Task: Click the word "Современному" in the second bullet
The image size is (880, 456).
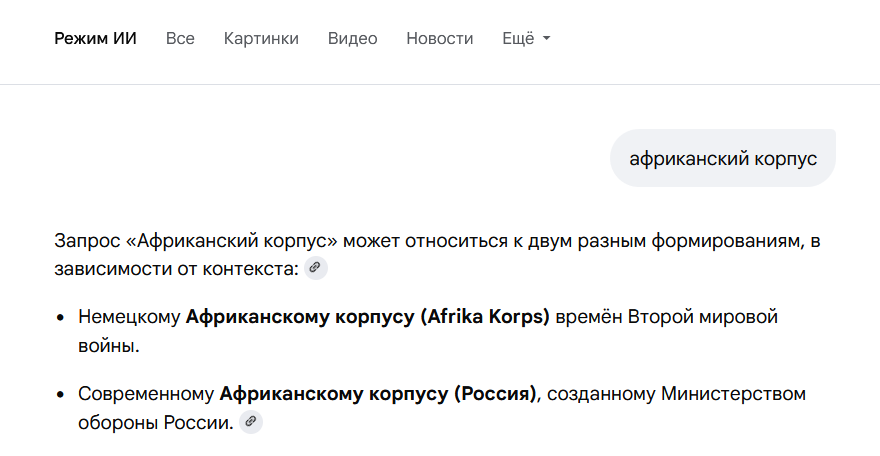Action: point(146,394)
